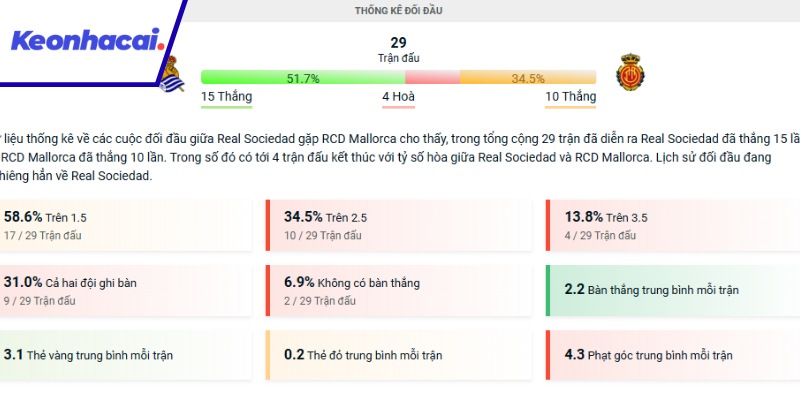Select the Thẻ vàng trung bình mỗi trận card
Image resolution: width=800 pixels, height=400 pixels.
point(126,354)
